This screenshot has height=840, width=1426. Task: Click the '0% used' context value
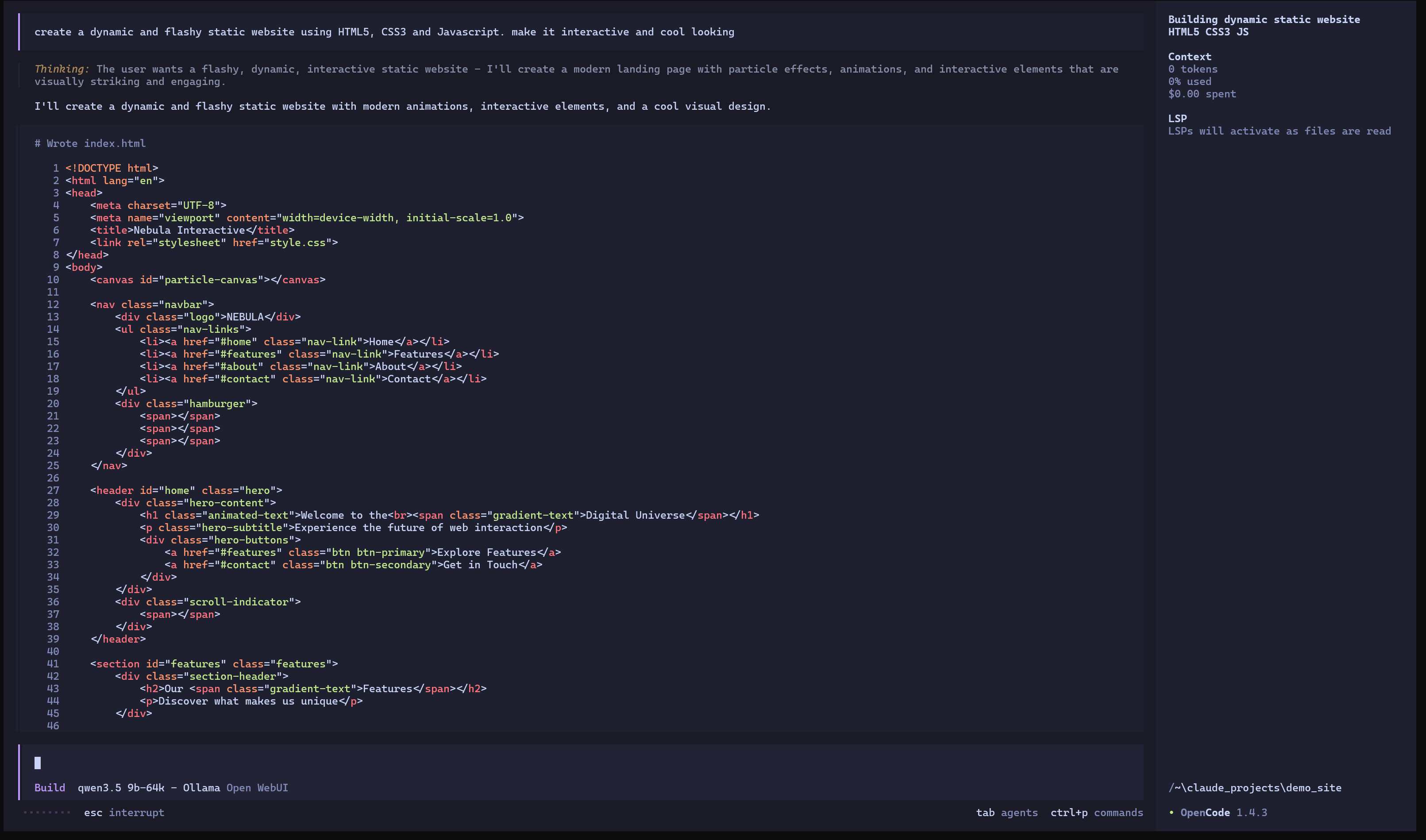point(1190,81)
